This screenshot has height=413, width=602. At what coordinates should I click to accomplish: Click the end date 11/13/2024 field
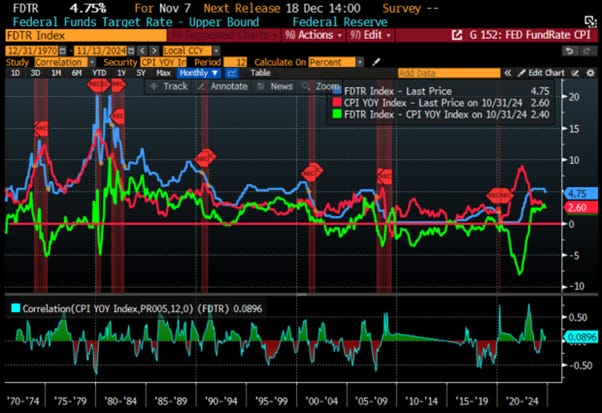(x=100, y=51)
